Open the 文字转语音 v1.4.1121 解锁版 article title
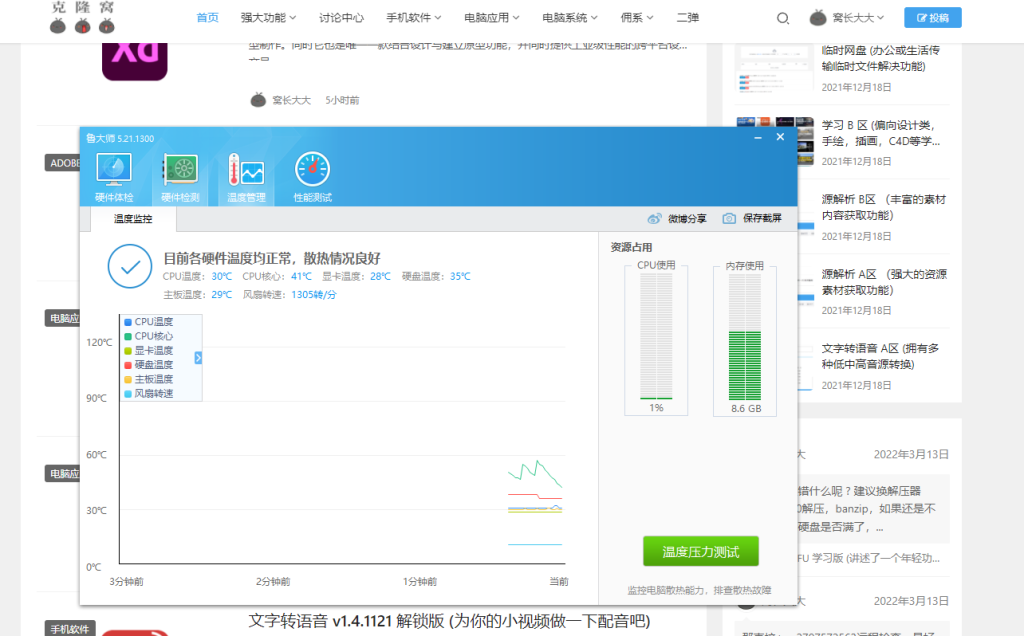The image size is (1024, 636). coord(449,621)
